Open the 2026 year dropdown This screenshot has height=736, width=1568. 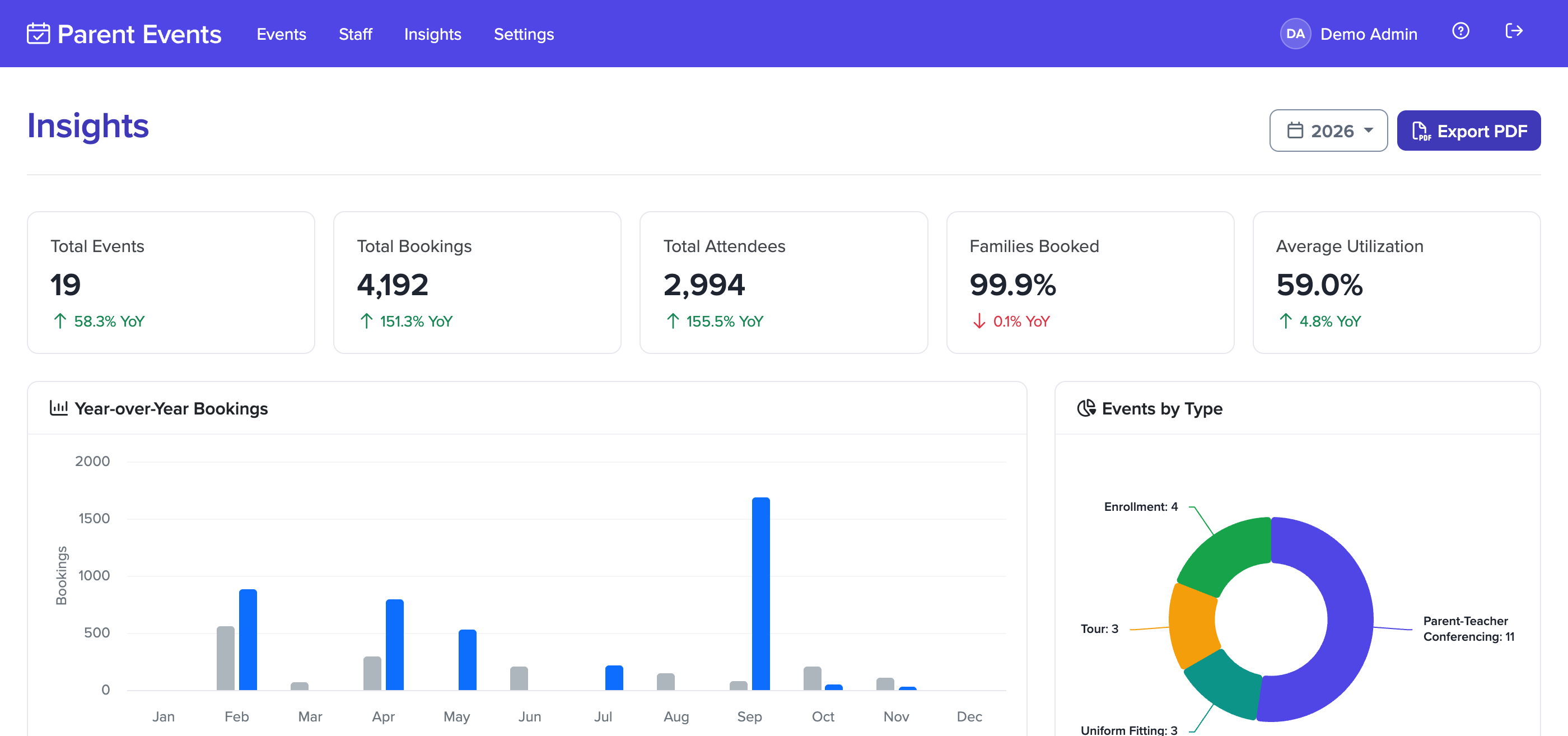(1328, 131)
